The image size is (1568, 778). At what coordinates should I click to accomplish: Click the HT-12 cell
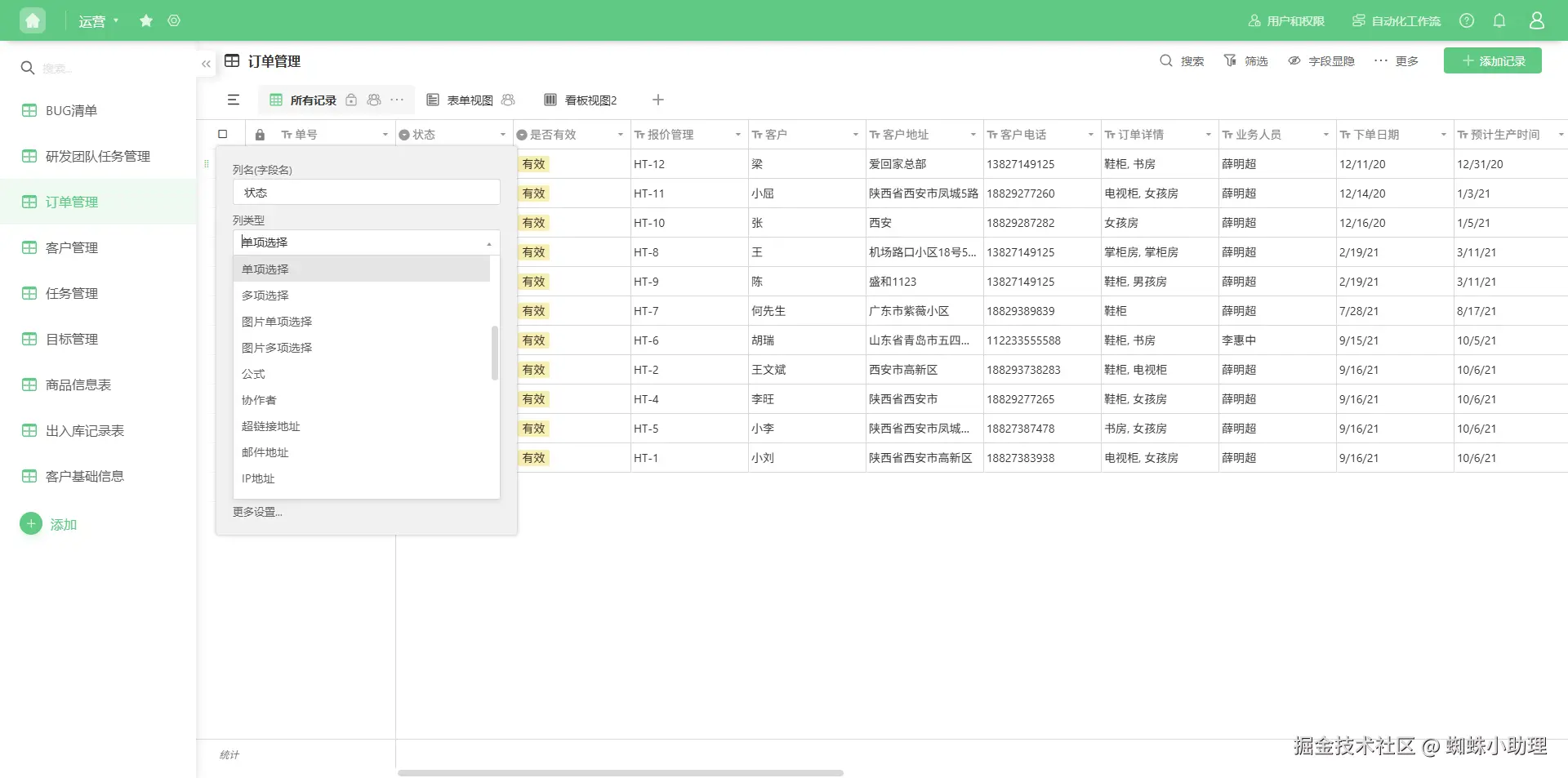coord(689,164)
